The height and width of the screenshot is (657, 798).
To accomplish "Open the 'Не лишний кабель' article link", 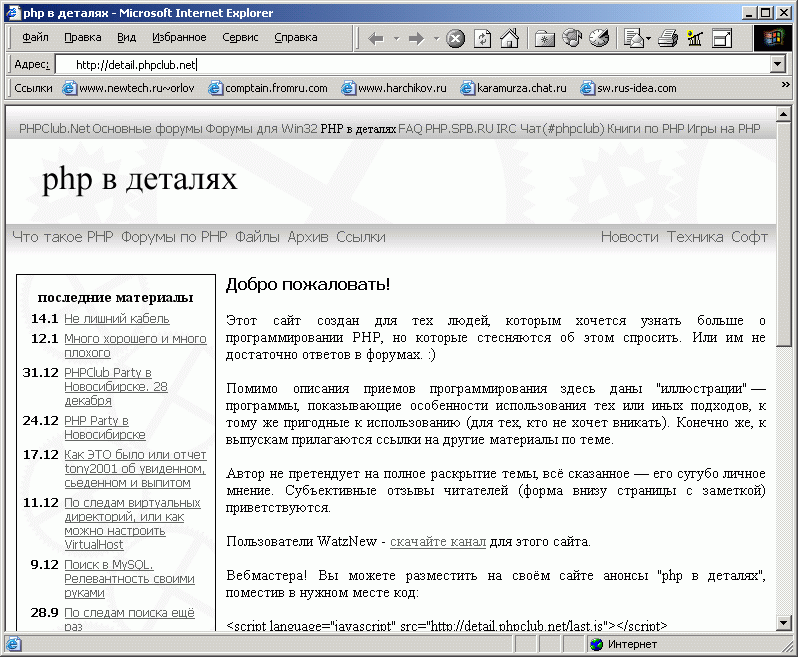I will (117, 319).
